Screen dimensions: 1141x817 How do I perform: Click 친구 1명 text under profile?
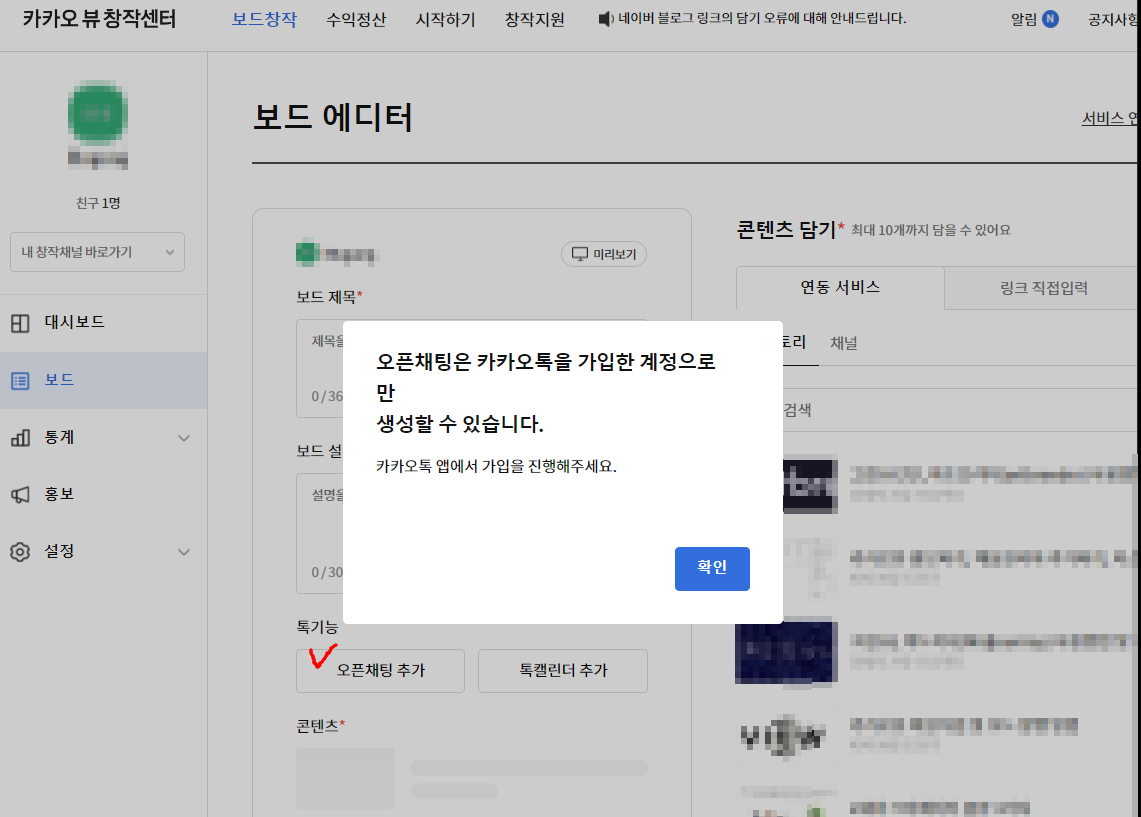98,203
